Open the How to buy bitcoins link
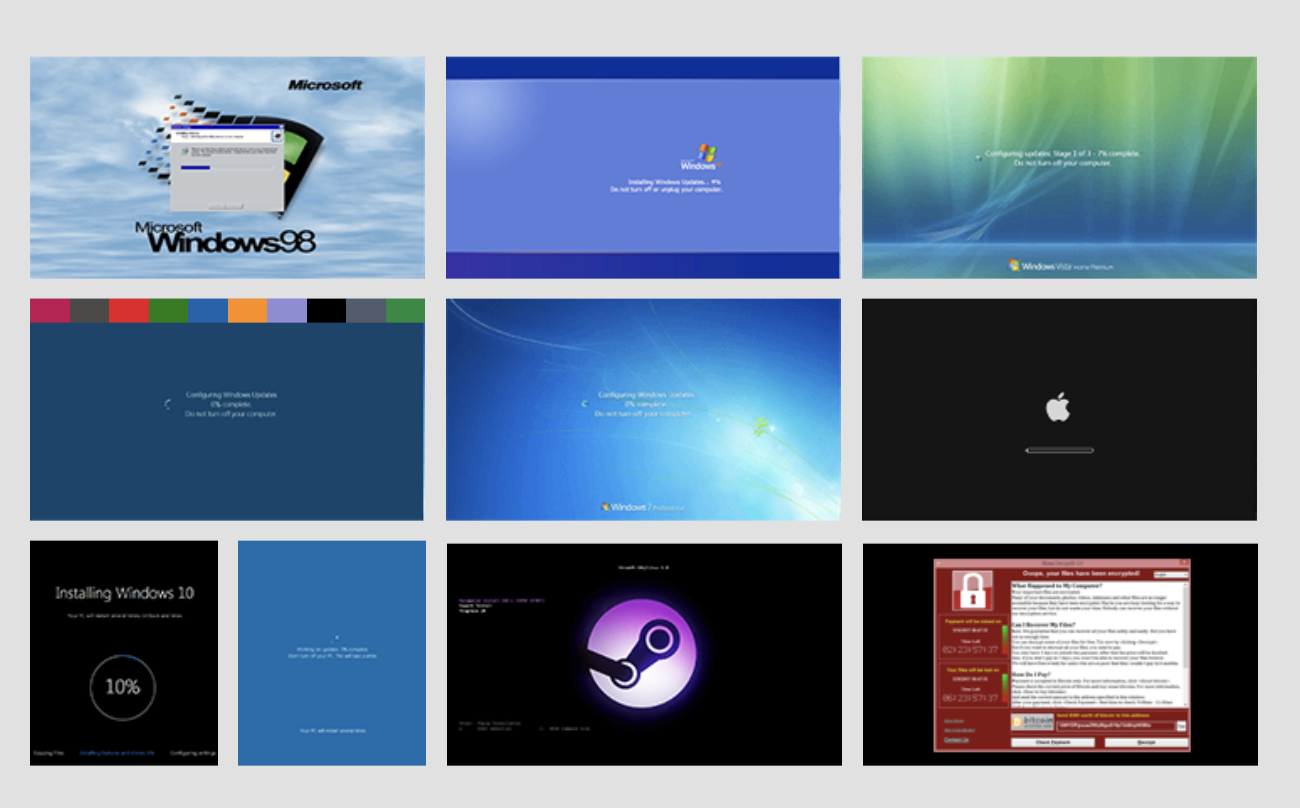This screenshot has width=1300, height=808. click(959, 730)
